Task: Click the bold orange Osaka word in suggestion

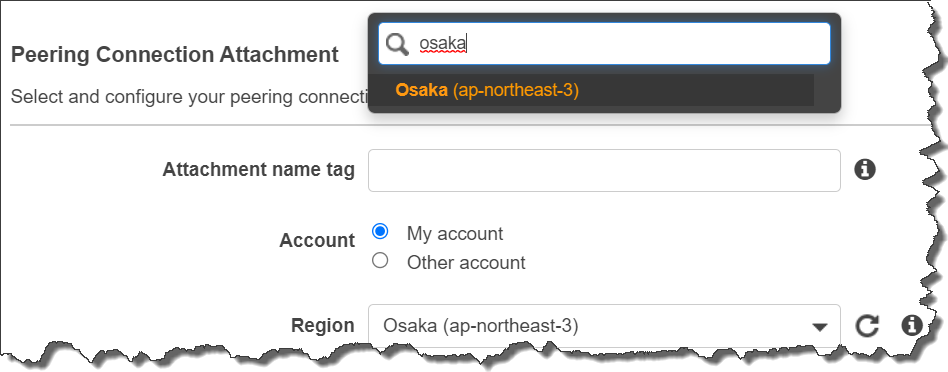Action: pos(421,90)
